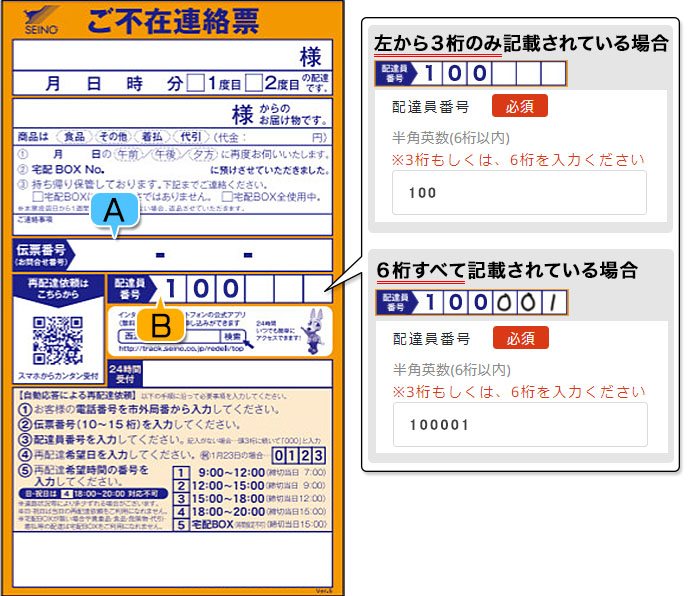Image resolution: width=690 pixels, height=596 pixels.
Task: Click the kangaroo mascot illustration
Action: [x=313, y=331]
